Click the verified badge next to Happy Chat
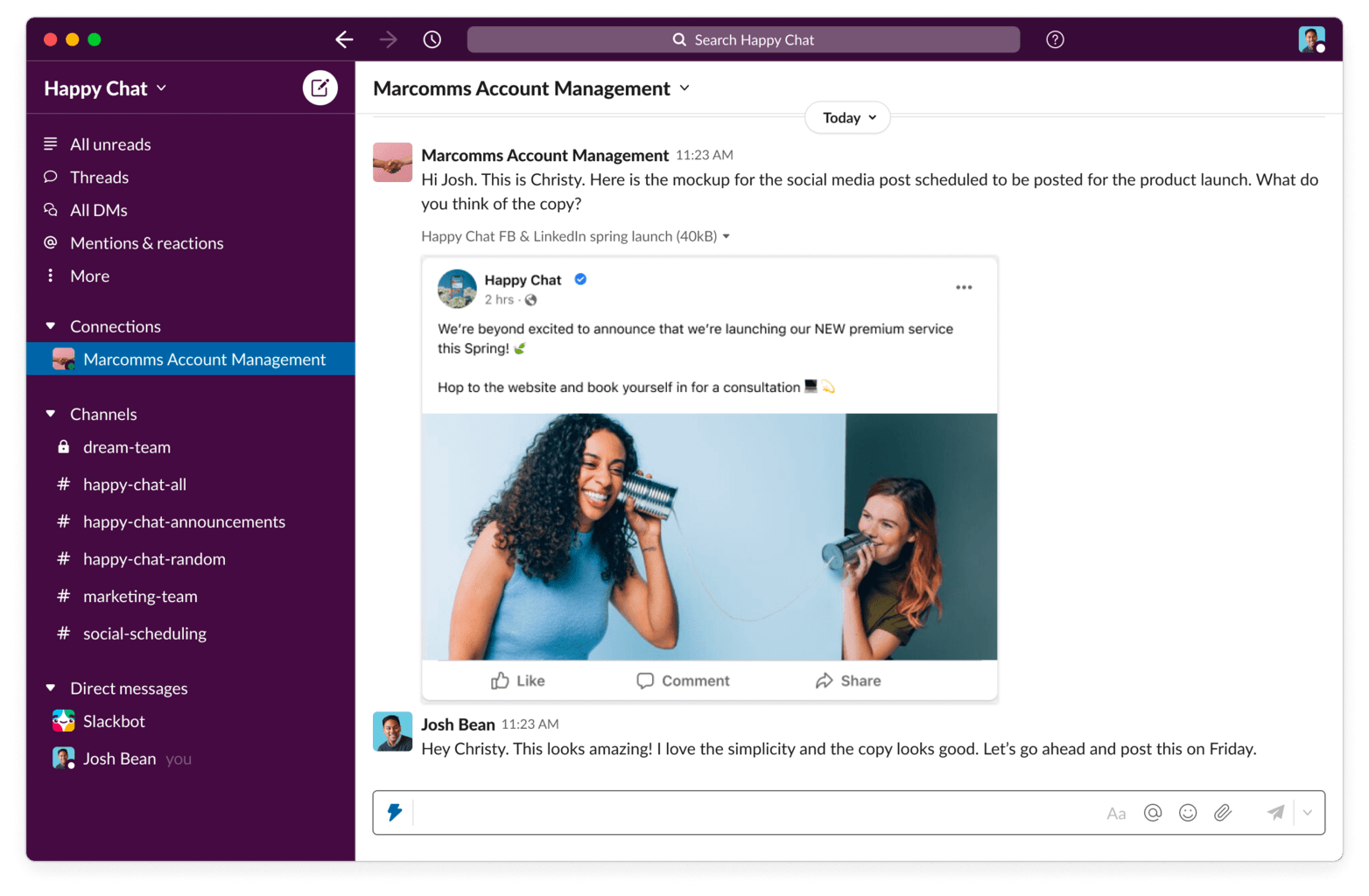This screenshot has width=1369, height=896. point(580,279)
